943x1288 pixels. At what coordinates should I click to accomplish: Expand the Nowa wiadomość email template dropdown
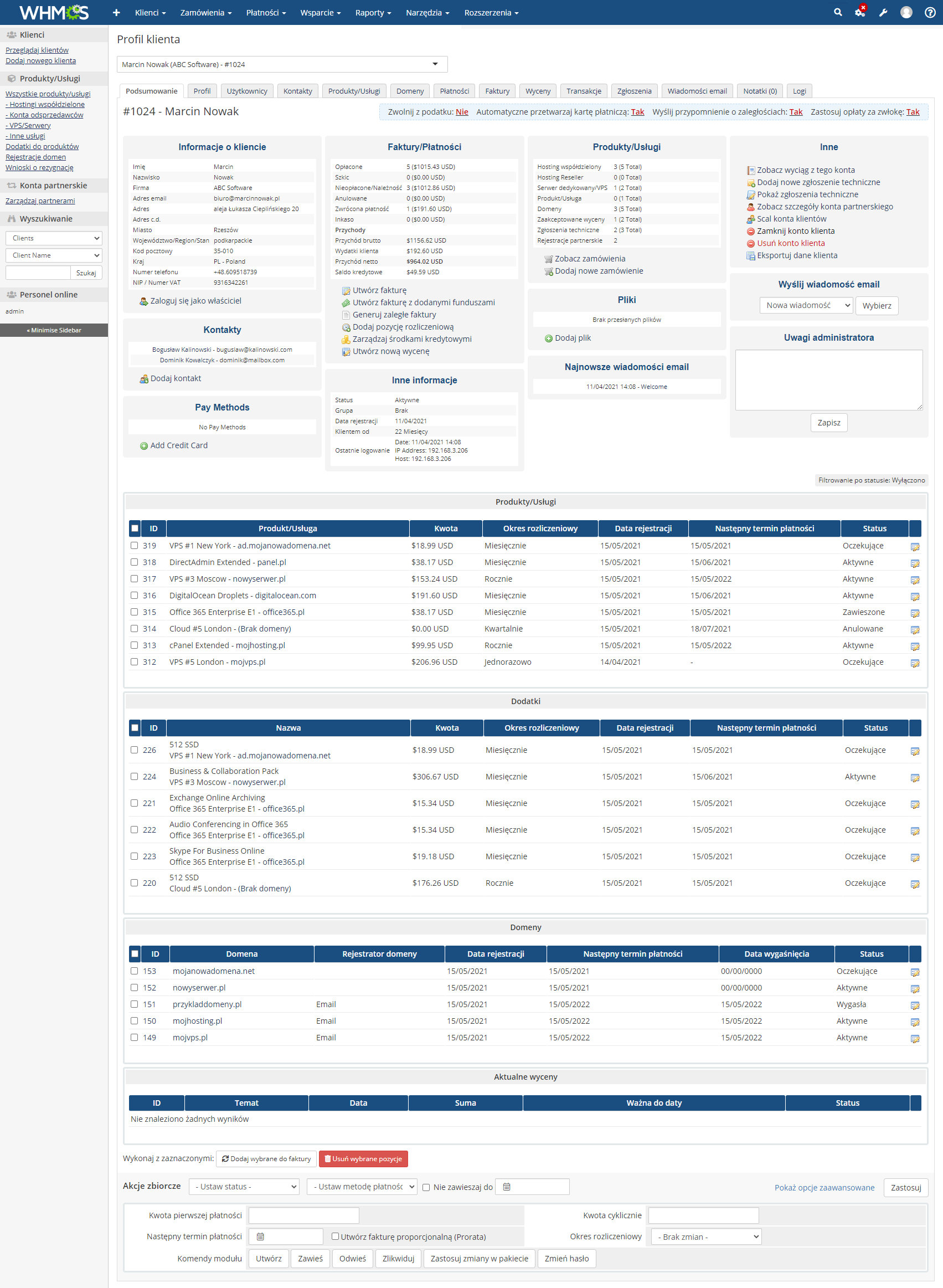(x=806, y=305)
